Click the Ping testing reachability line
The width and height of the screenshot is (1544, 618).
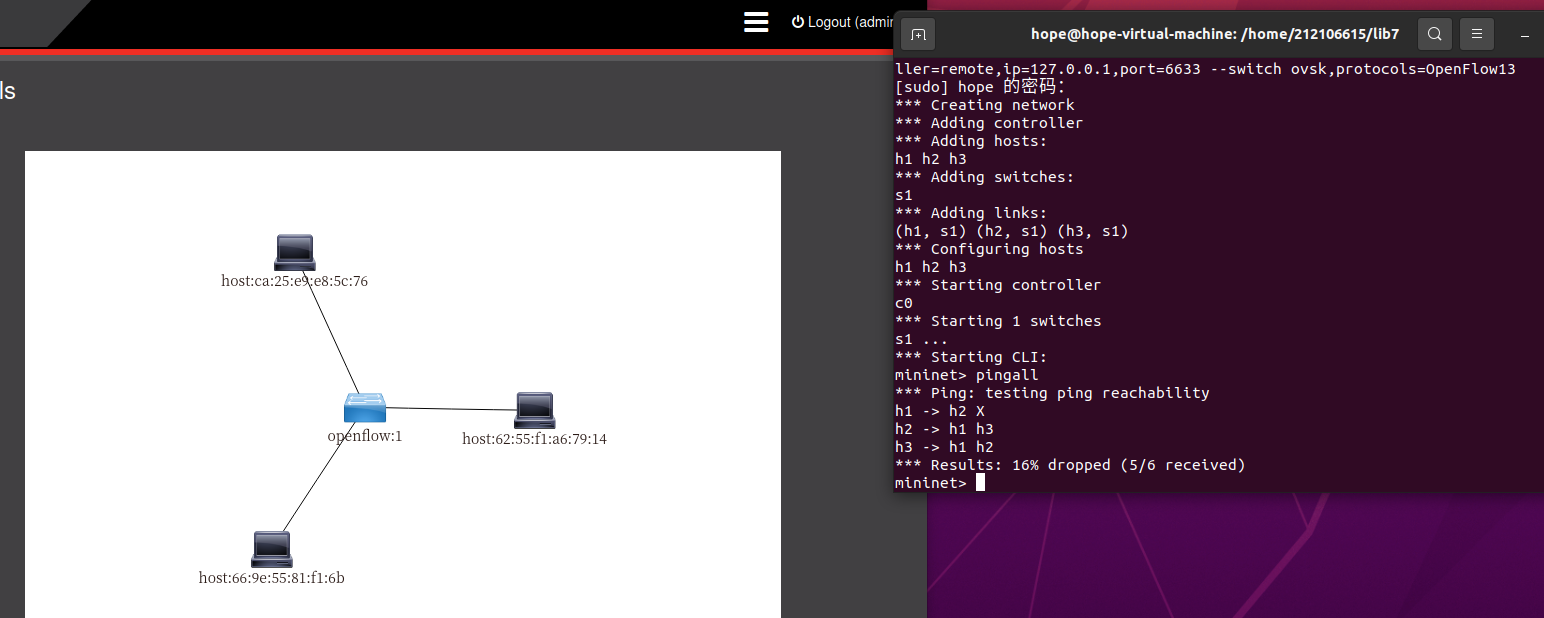(x=1052, y=393)
